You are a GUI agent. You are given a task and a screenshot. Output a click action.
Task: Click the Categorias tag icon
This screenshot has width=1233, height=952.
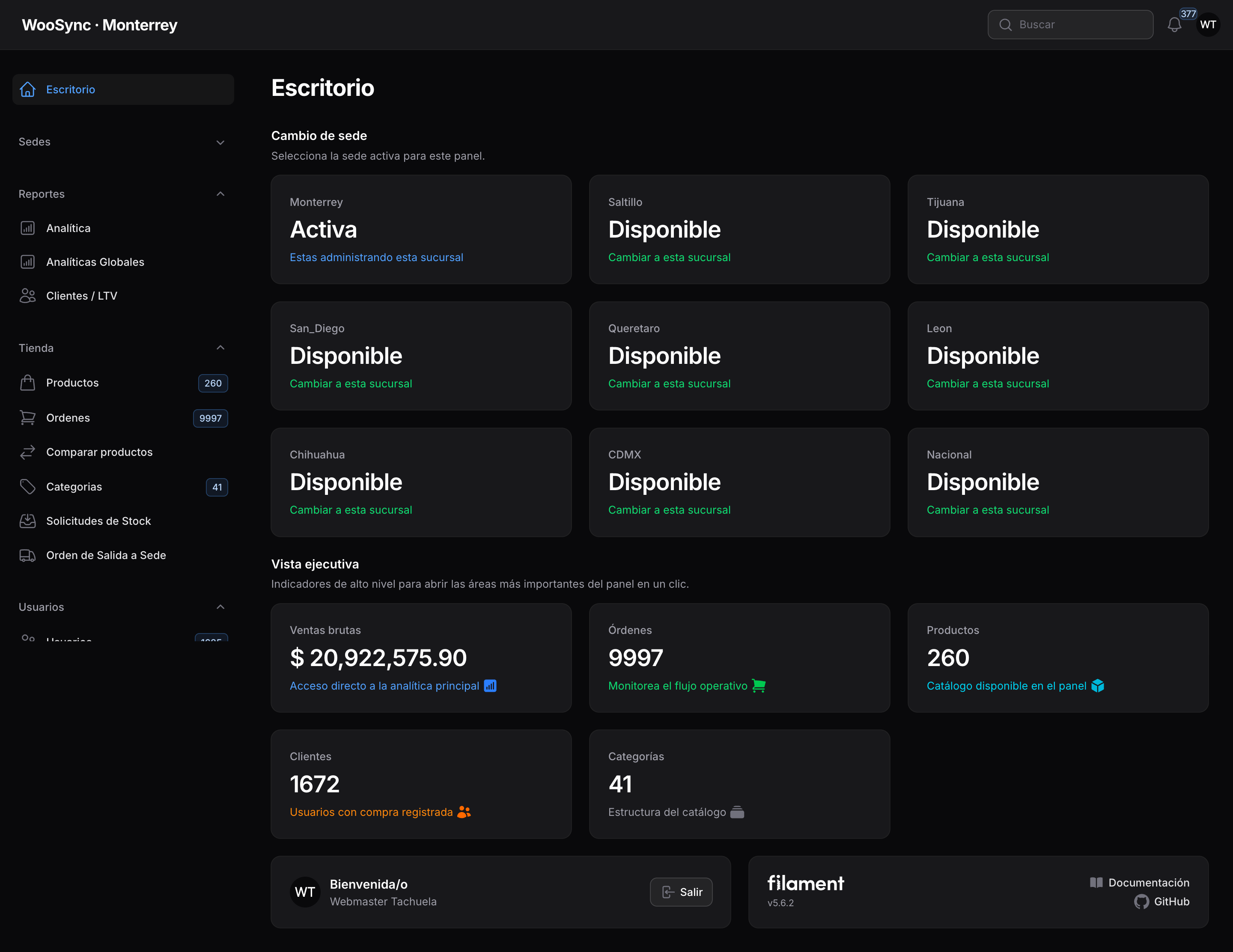28,486
